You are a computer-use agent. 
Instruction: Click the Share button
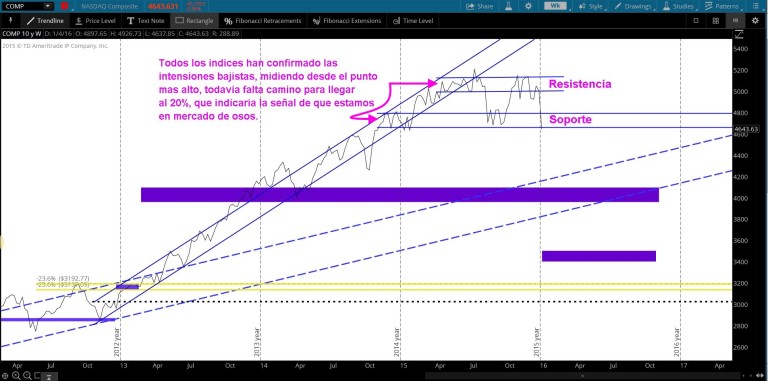tap(480, 6)
